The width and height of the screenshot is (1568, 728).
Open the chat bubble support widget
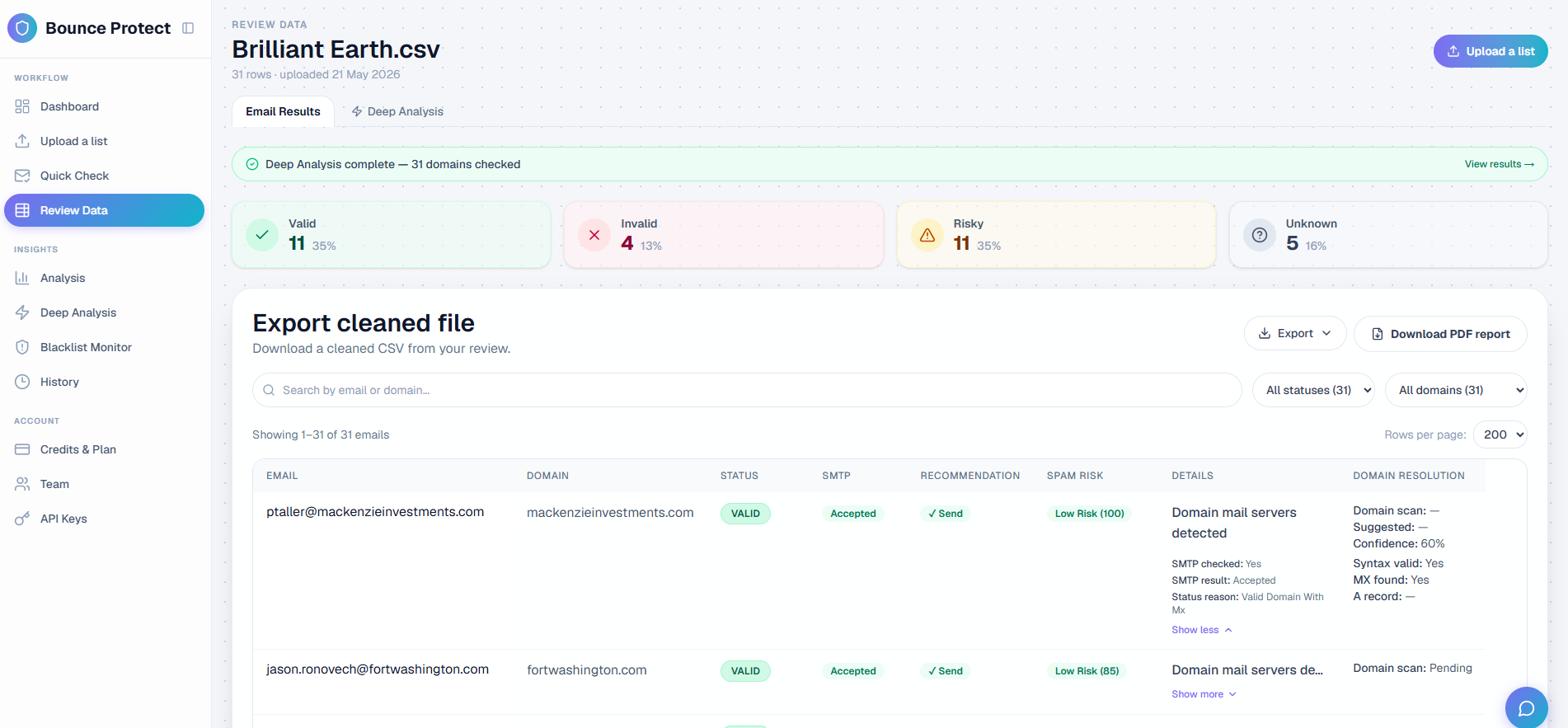pyautogui.click(x=1527, y=708)
